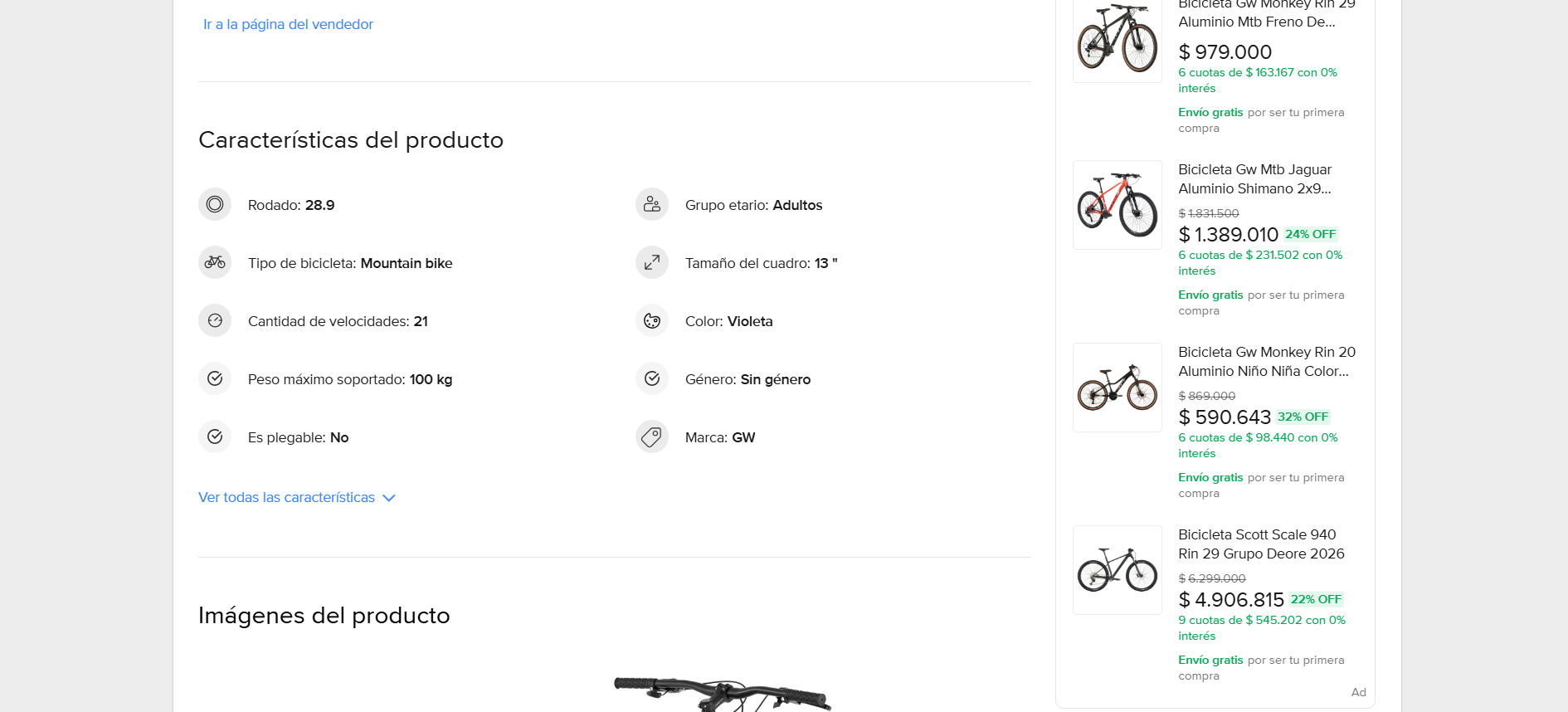Click the product handlebar image below Imágenes del producto
1568x712 pixels.
tap(722, 694)
